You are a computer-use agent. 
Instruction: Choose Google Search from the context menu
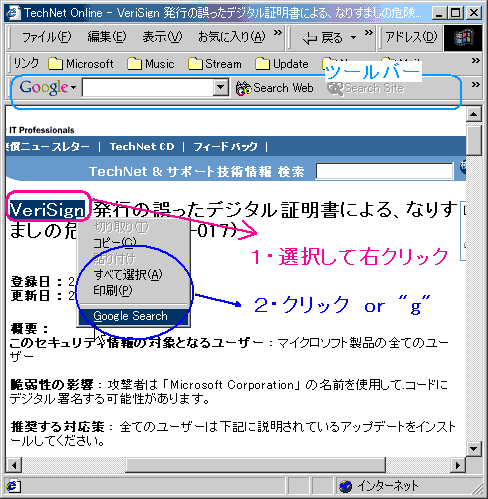click(133, 316)
